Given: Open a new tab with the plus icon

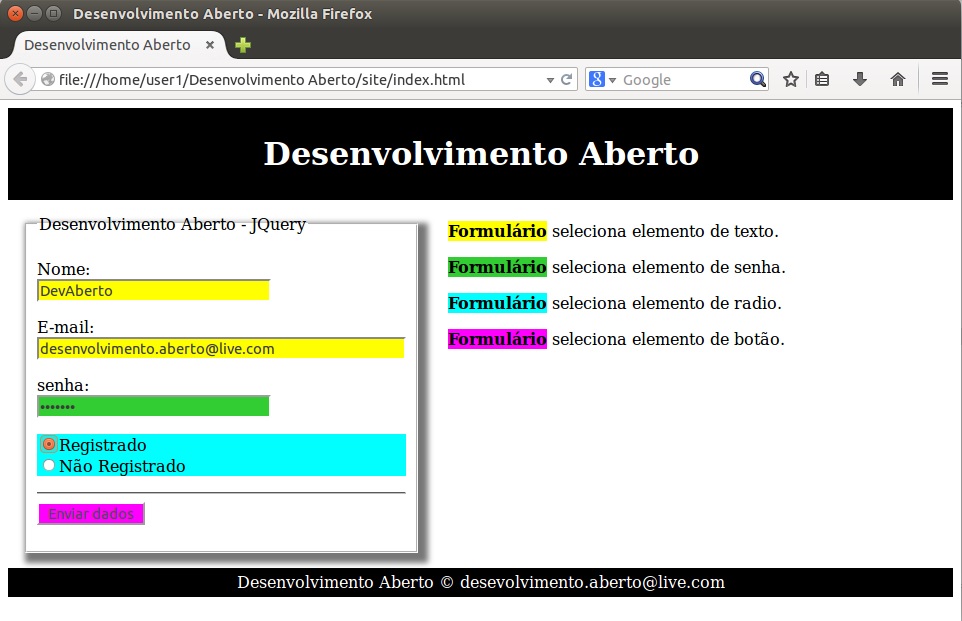Looking at the screenshot, I should coord(242,45).
